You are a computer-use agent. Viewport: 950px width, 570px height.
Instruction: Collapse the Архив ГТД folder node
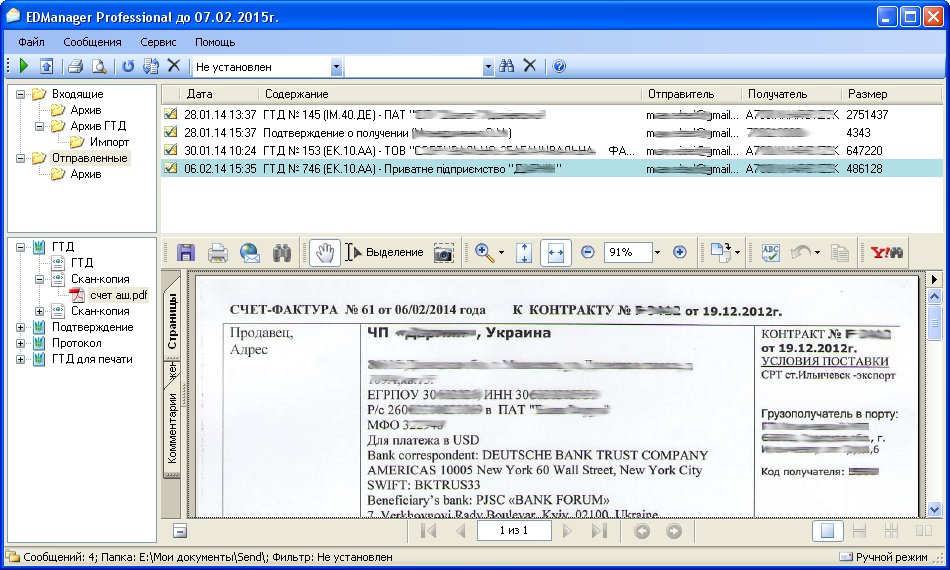pos(39,127)
